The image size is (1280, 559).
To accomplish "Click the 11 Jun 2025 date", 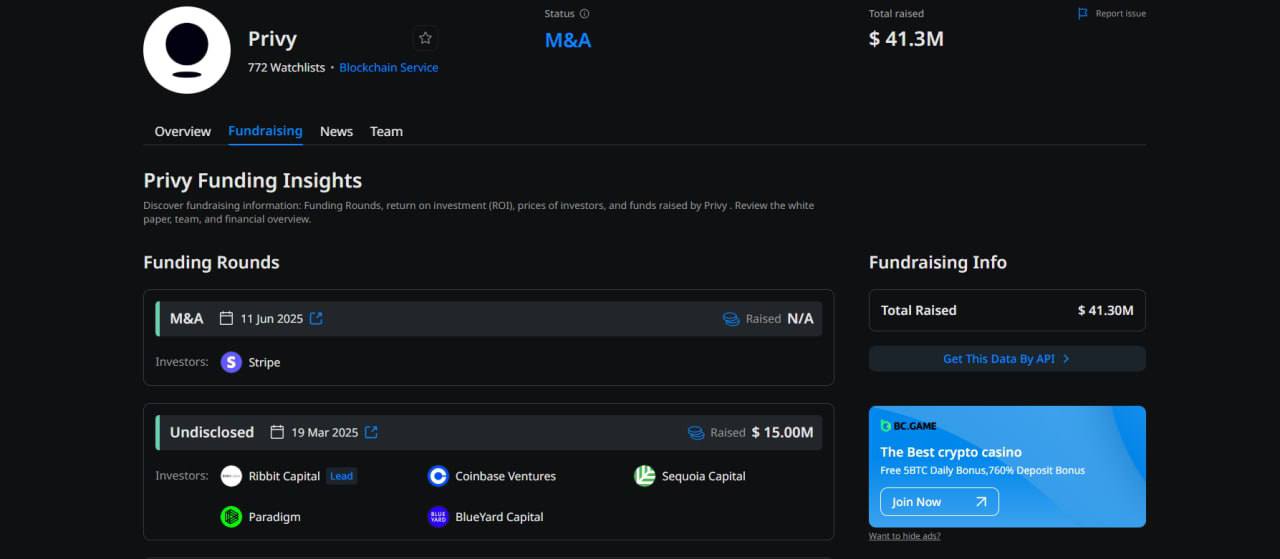I will coord(271,319).
